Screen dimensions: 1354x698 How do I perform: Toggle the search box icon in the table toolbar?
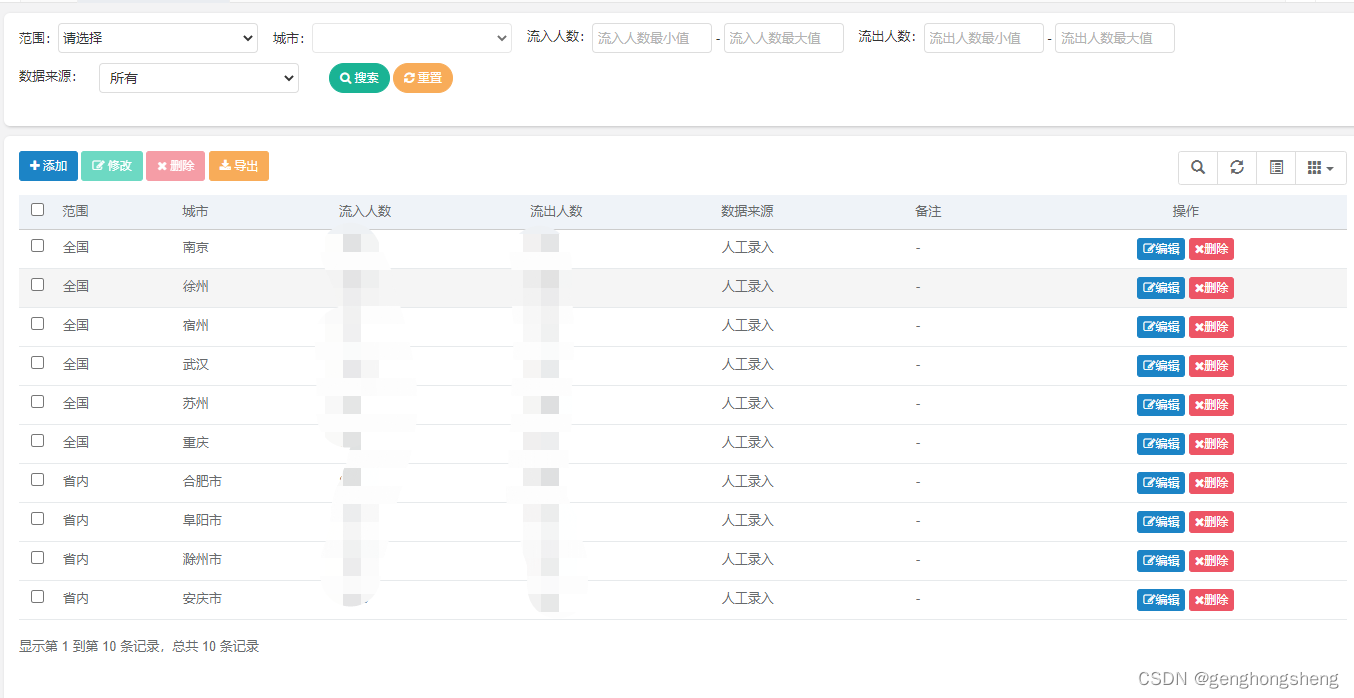(x=1197, y=167)
